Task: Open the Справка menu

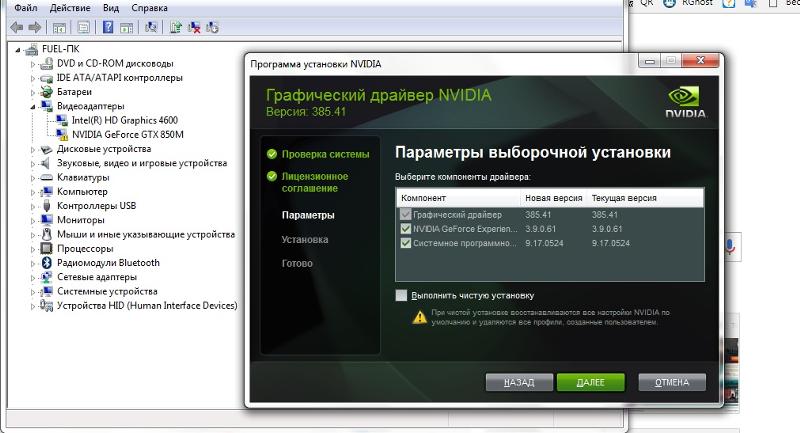Action: point(149,8)
